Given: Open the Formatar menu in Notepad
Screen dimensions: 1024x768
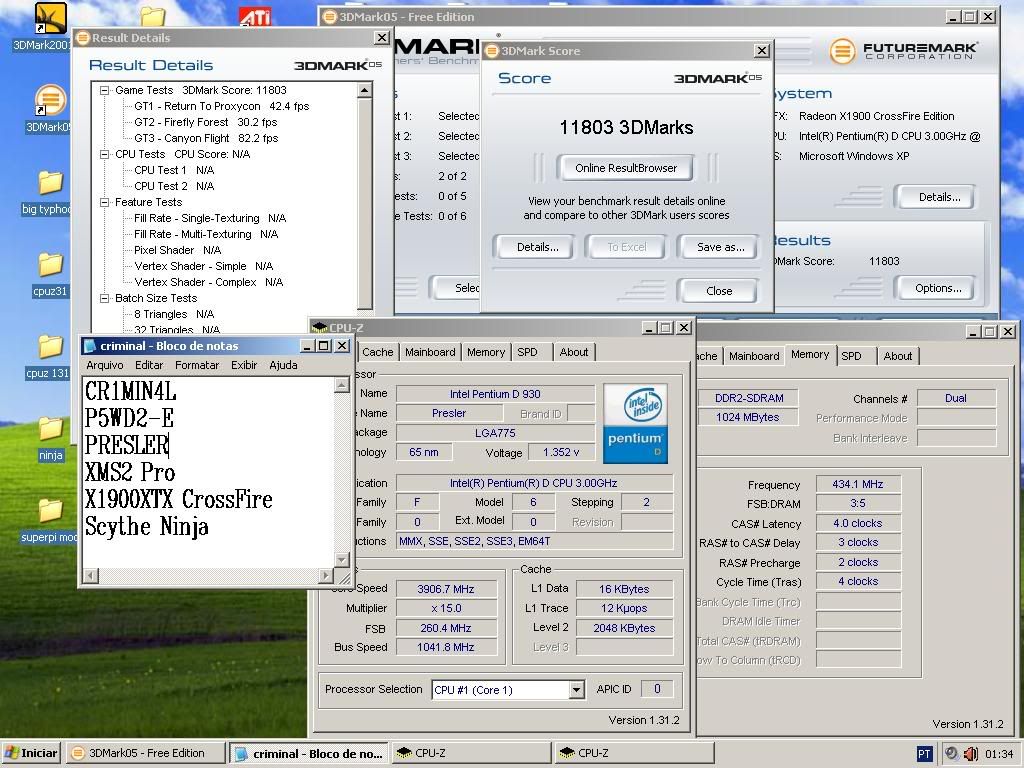Looking at the screenshot, I should point(197,365).
